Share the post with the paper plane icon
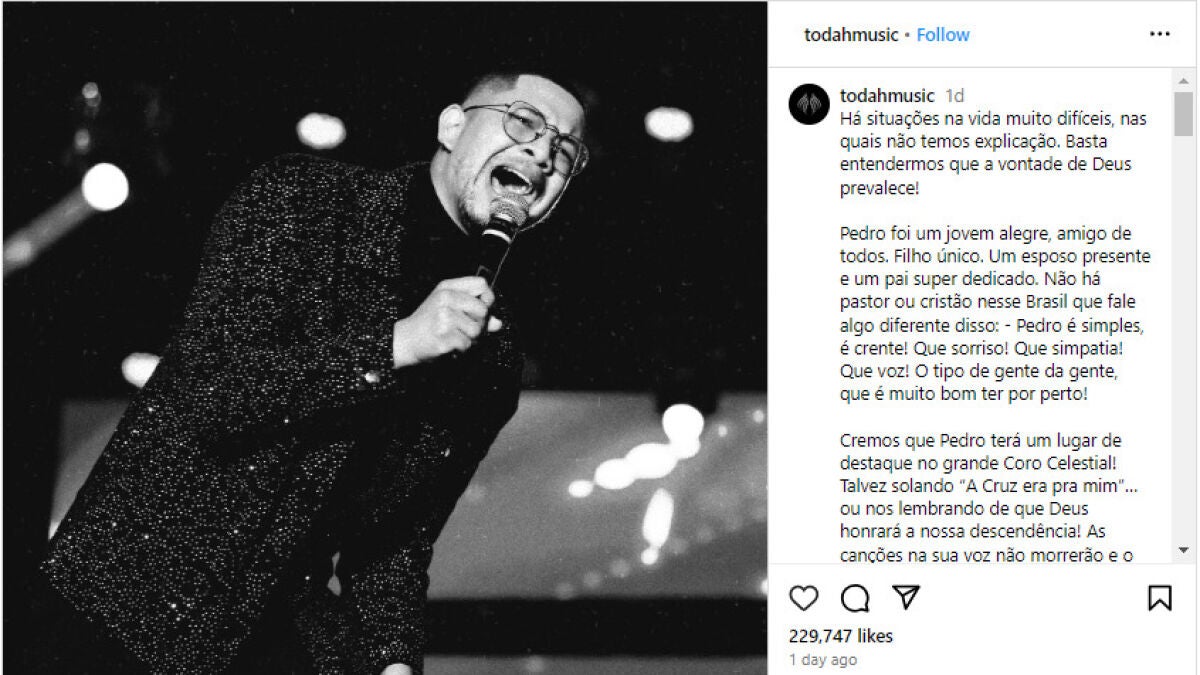Viewport: 1200px width, 675px height. click(x=906, y=598)
